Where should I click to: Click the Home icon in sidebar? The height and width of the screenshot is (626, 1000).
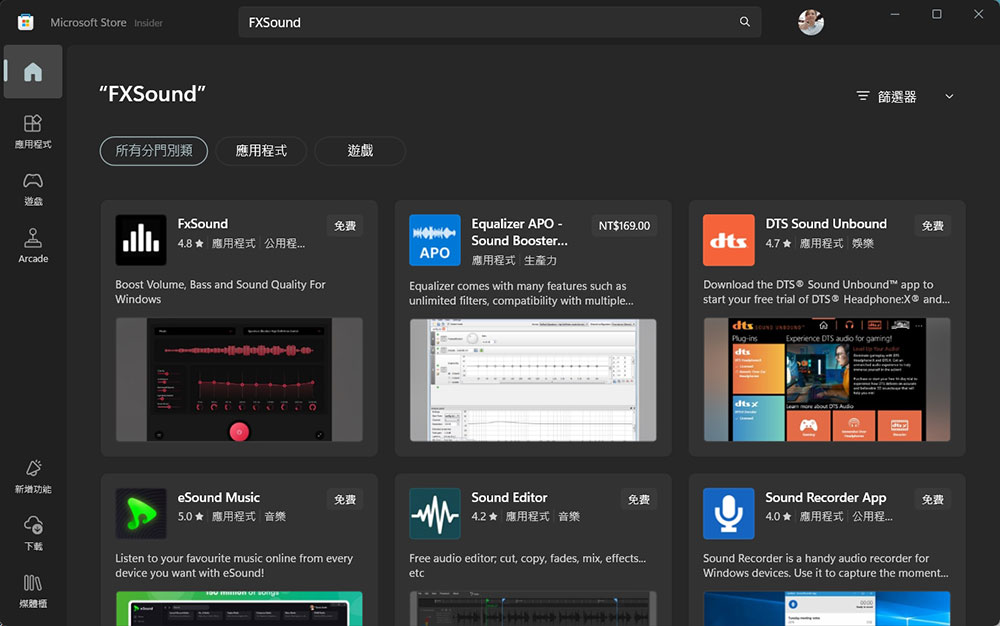pos(33,72)
